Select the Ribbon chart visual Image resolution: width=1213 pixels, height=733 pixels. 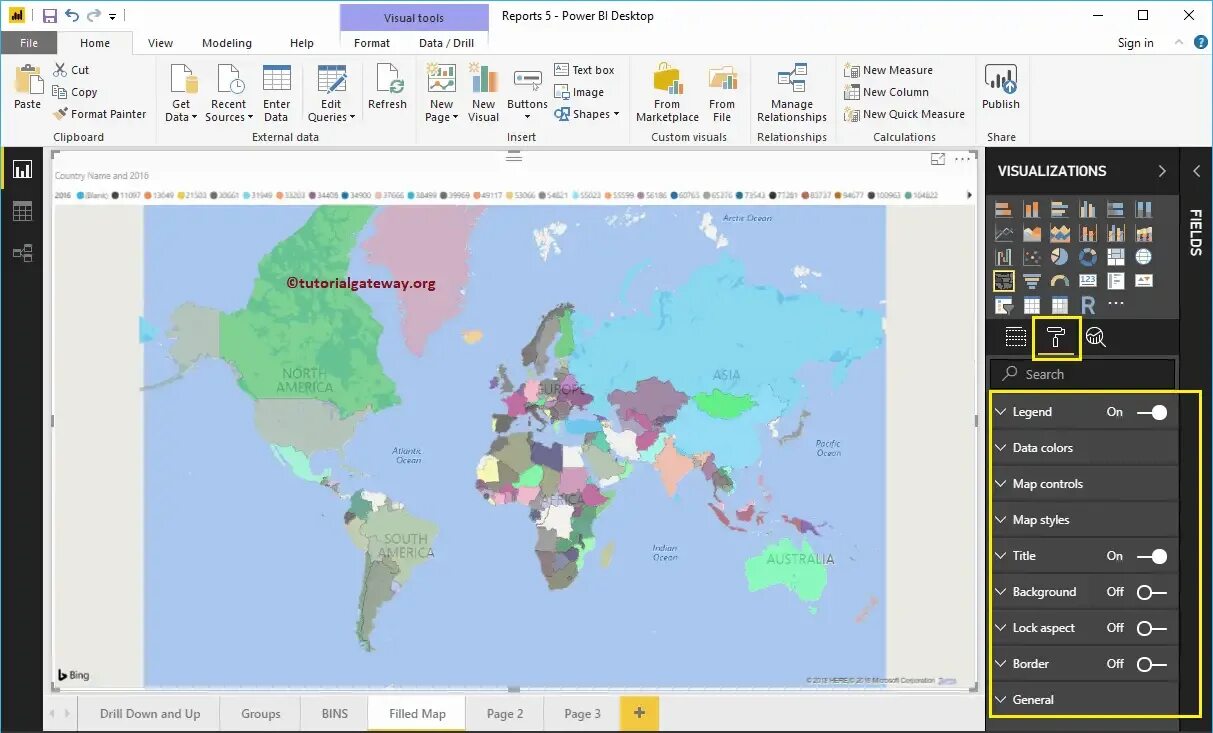[x=1144, y=233]
